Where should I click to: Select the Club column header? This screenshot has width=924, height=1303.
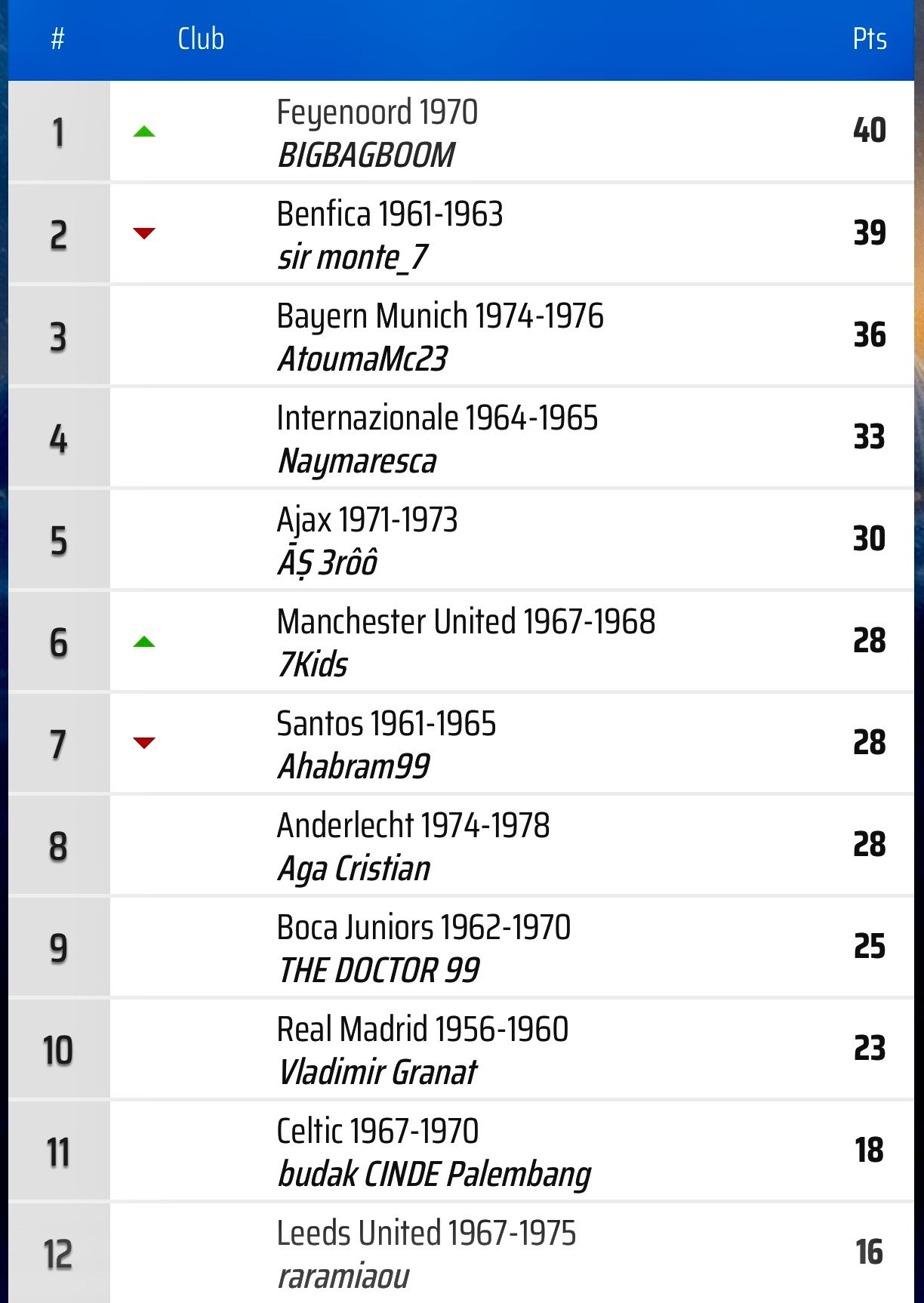pos(201,39)
